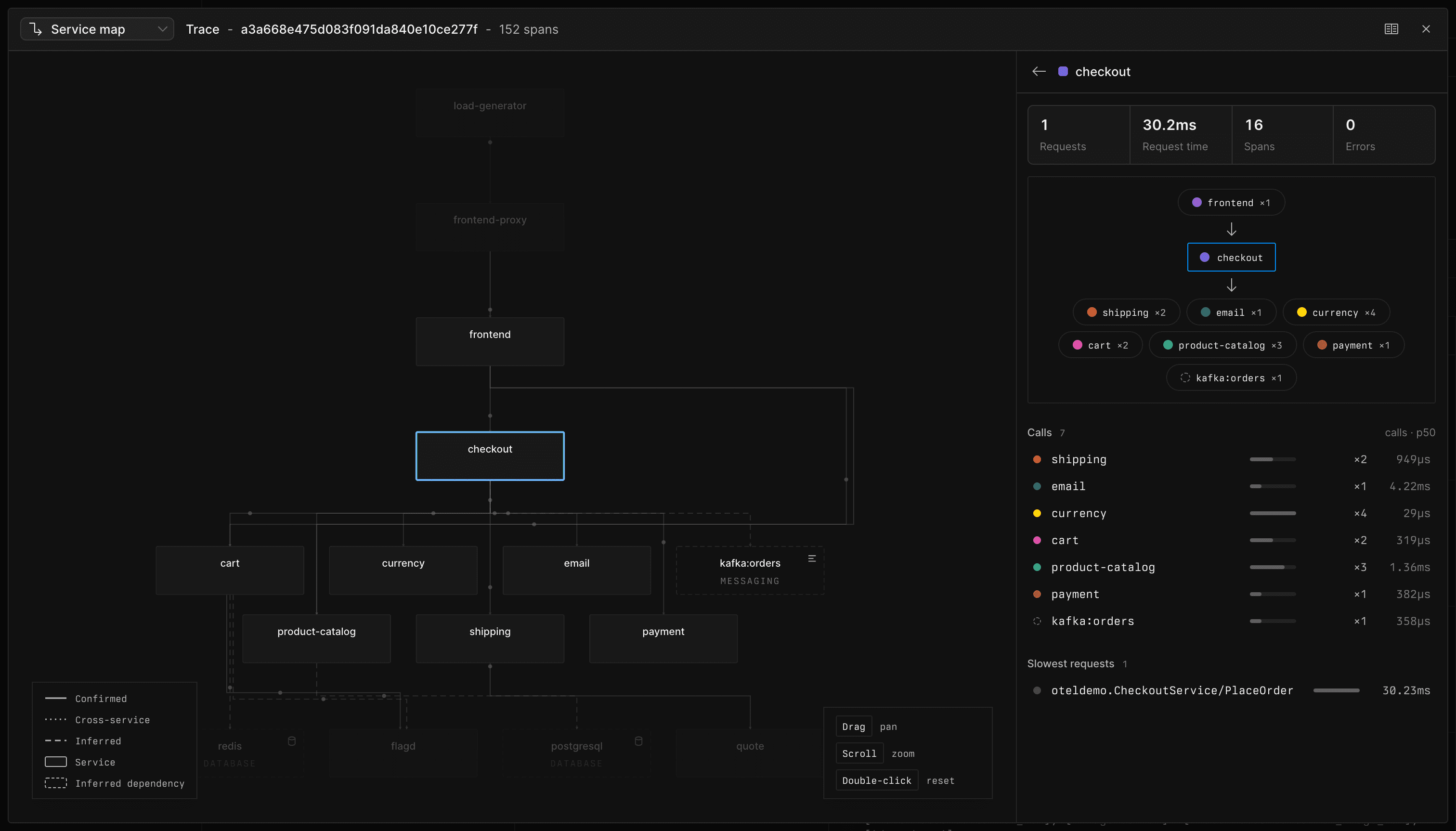Select the email ×1 chip
This screenshot has height=831, width=1456.
[x=1231, y=312]
